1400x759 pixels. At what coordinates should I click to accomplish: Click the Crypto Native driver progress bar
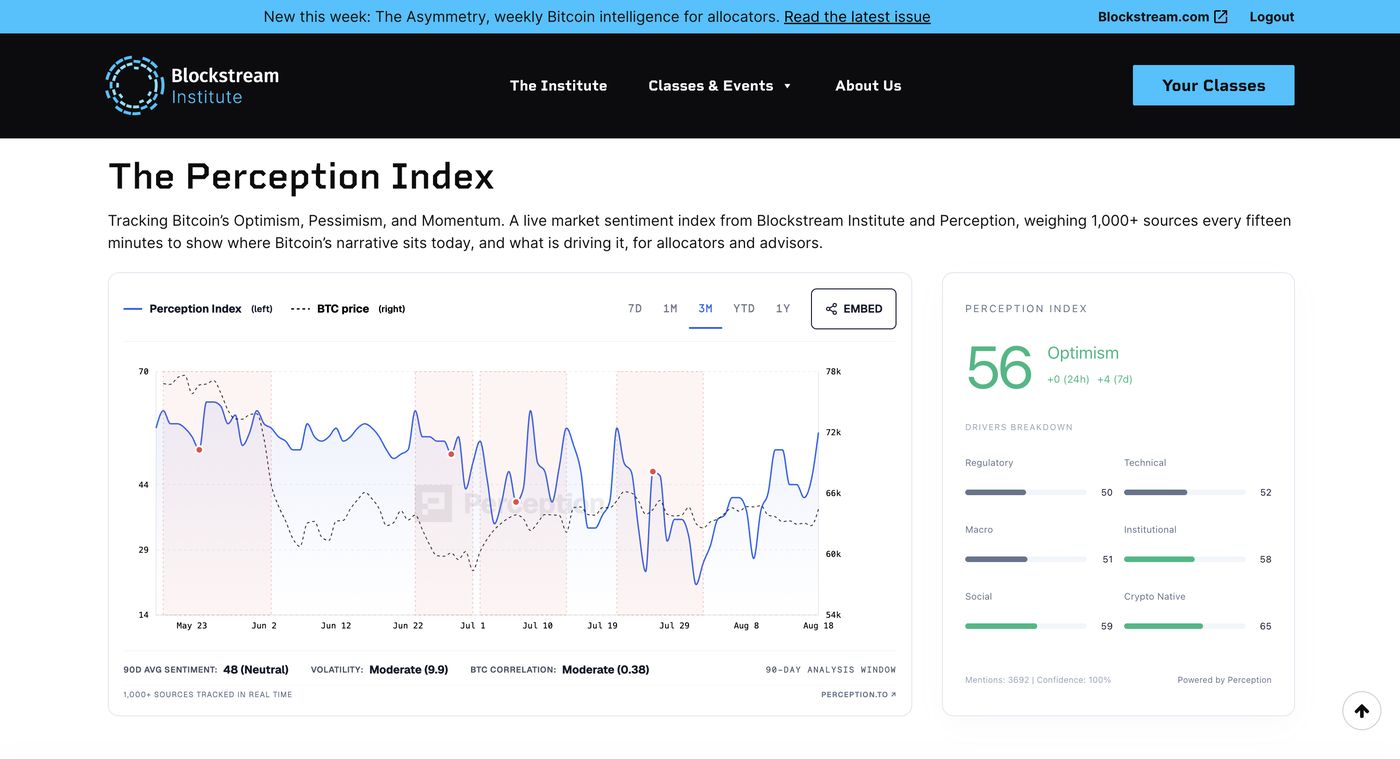coord(1184,626)
